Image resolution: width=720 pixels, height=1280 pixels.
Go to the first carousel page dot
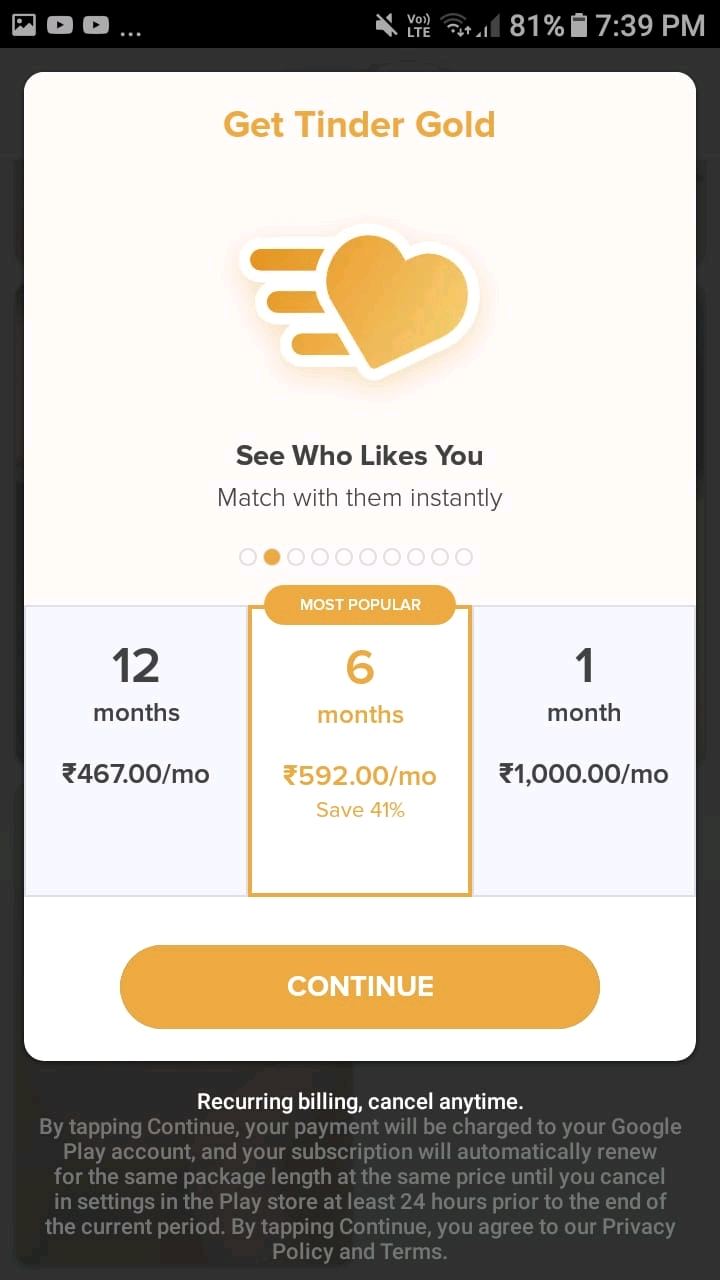click(x=248, y=557)
